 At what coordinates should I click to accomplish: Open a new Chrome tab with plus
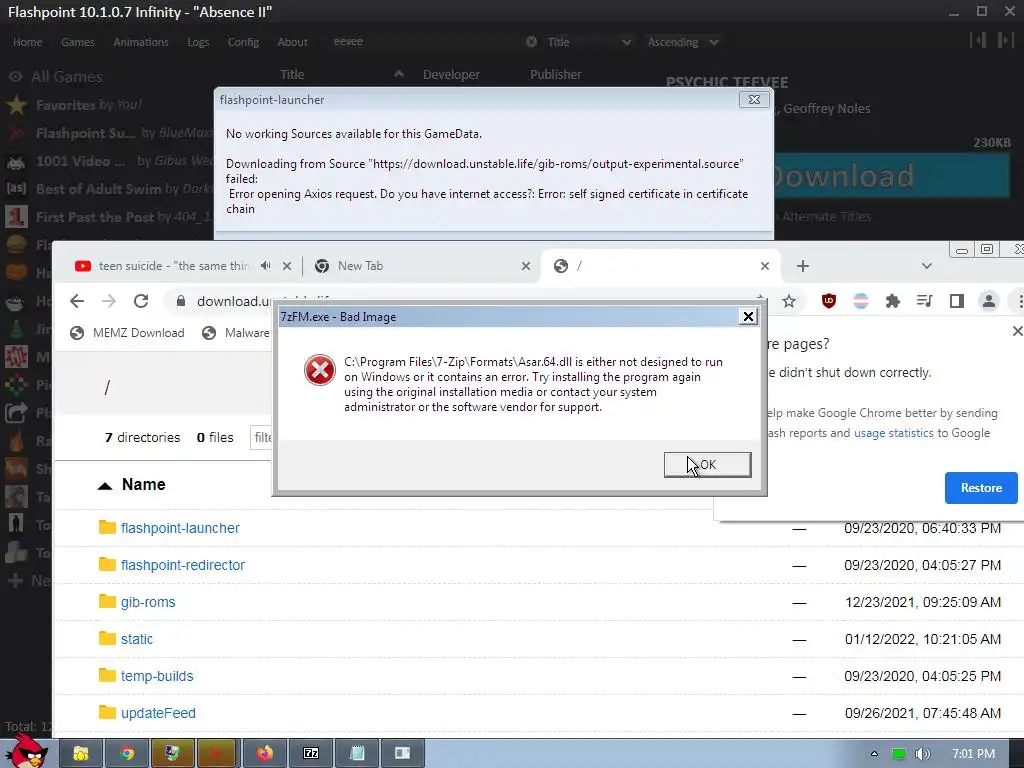point(803,266)
